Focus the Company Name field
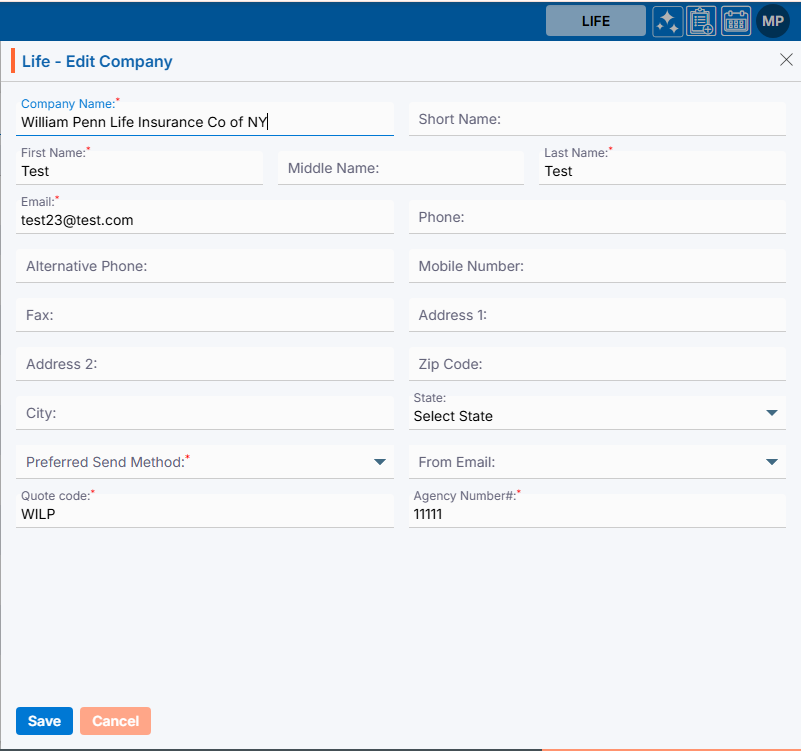The image size is (801, 751). point(204,123)
